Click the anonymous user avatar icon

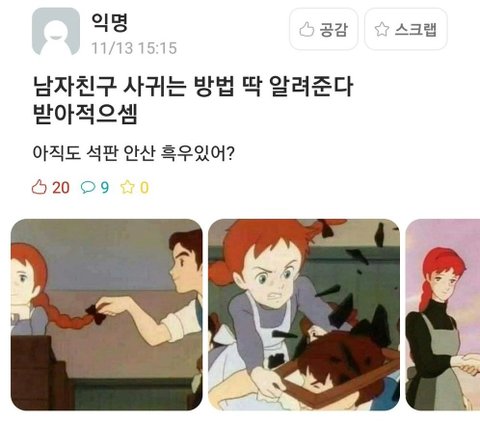(56, 31)
